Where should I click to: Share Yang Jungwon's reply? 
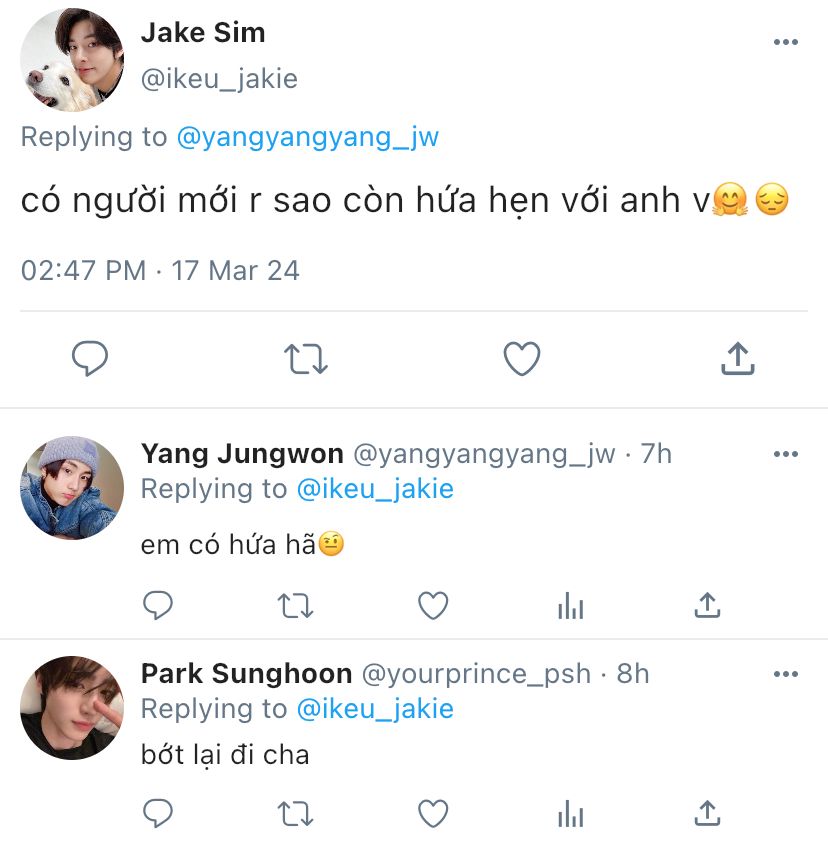click(707, 605)
